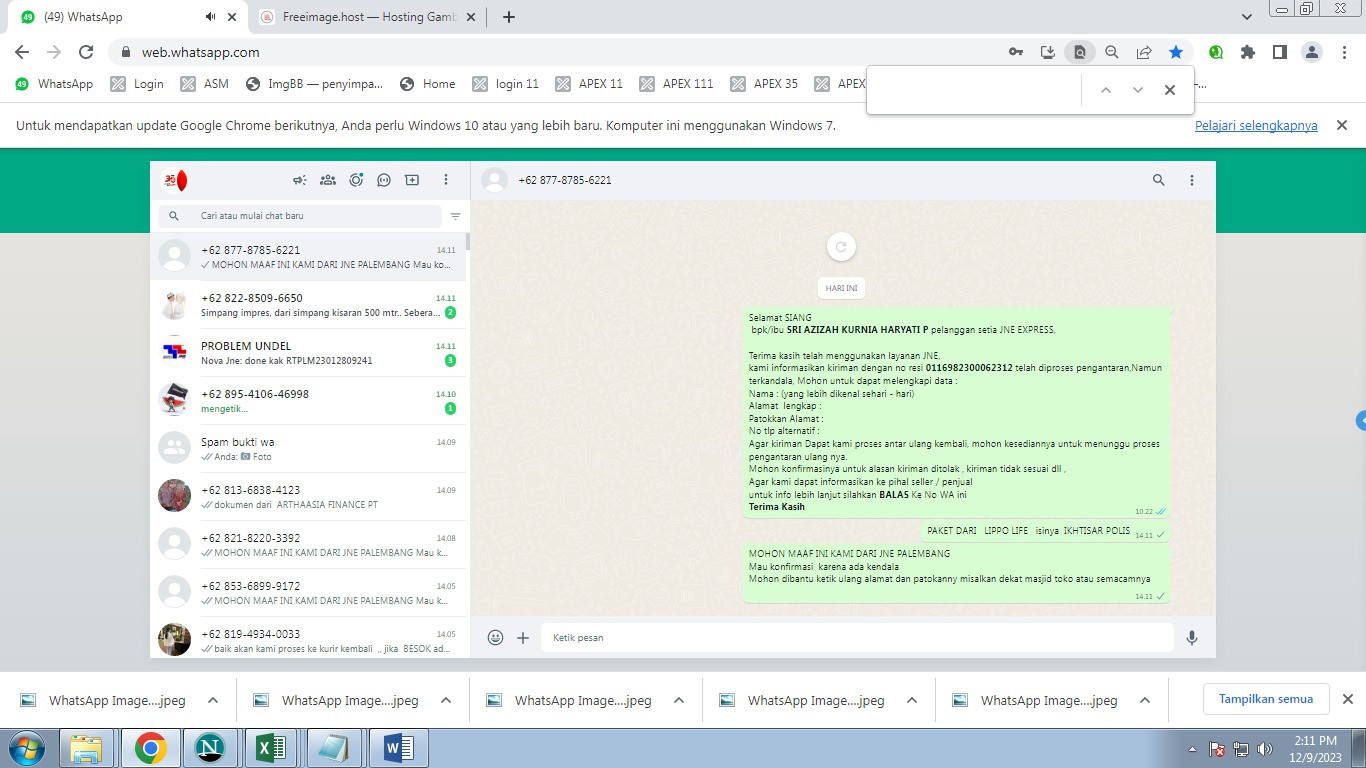Click the install app icon in address bar
The height and width of the screenshot is (768, 1366).
click(x=1048, y=52)
